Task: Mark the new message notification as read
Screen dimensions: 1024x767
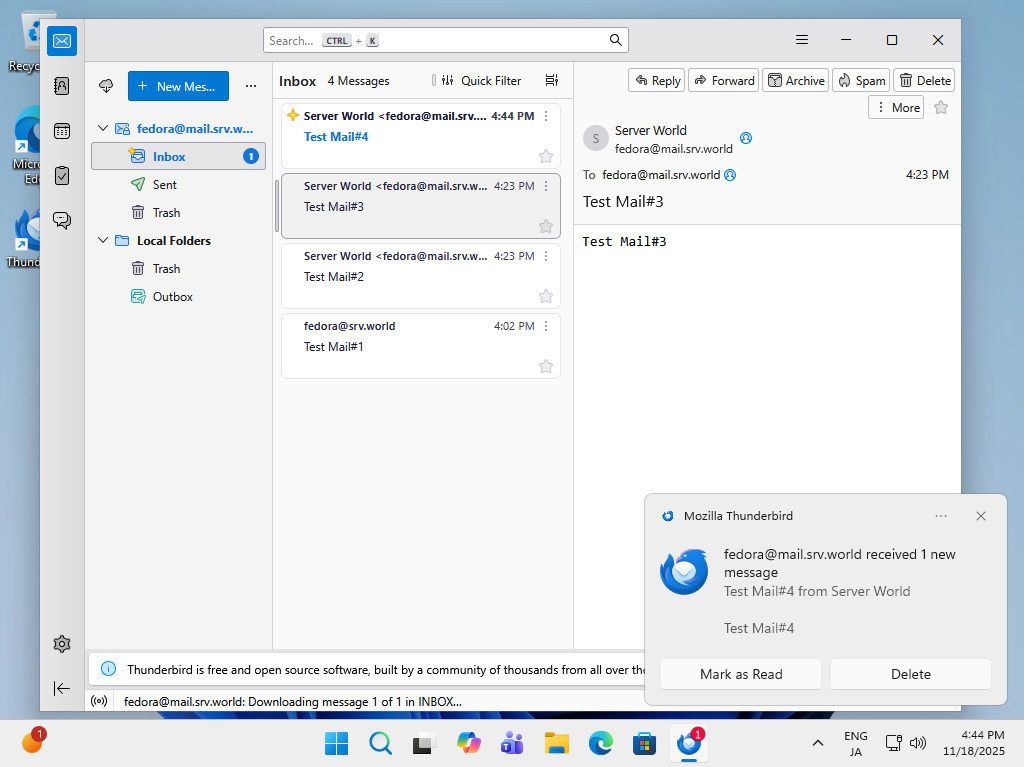Action: point(740,674)
